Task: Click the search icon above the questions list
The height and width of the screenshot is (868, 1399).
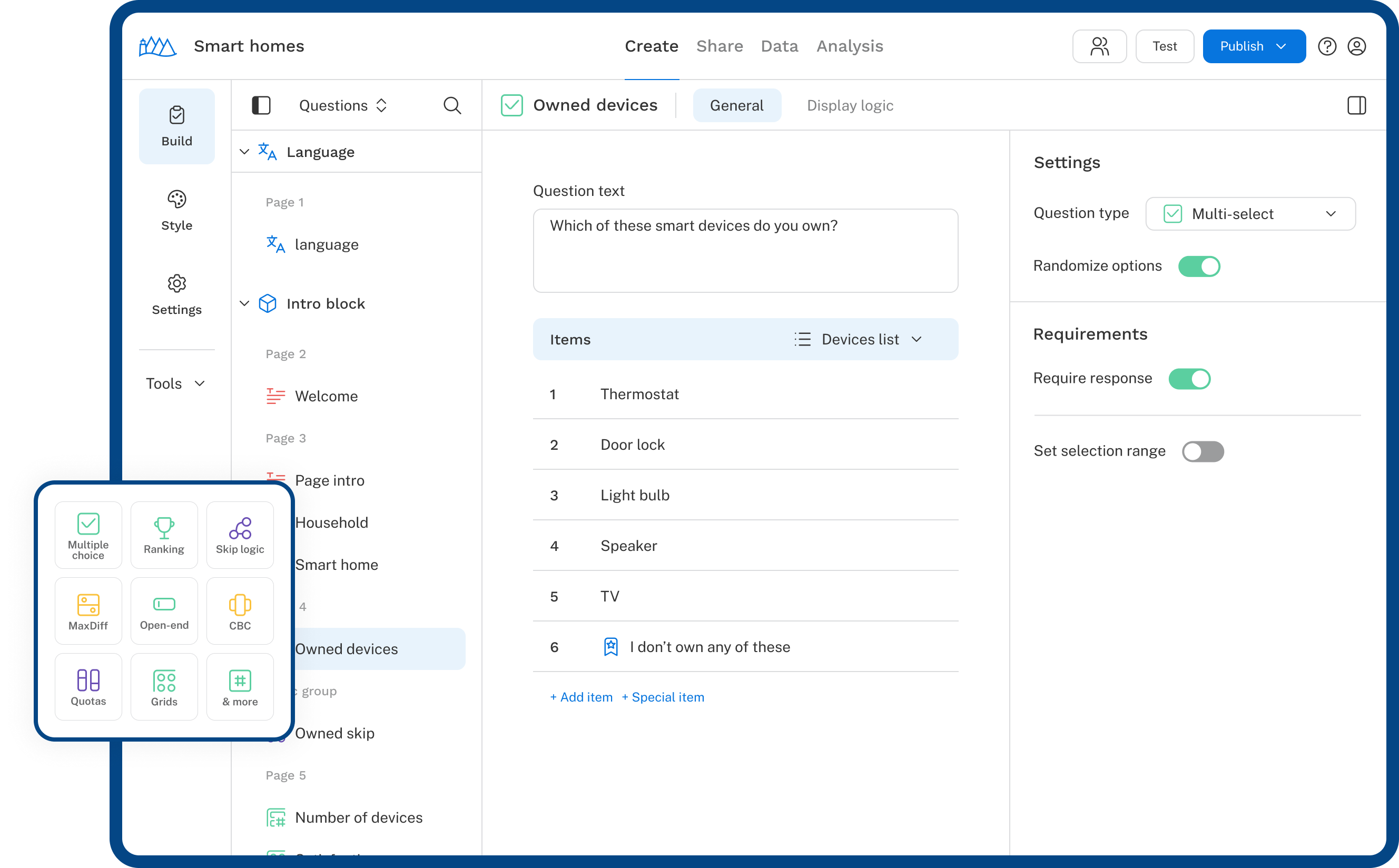Action: [452, 105]
